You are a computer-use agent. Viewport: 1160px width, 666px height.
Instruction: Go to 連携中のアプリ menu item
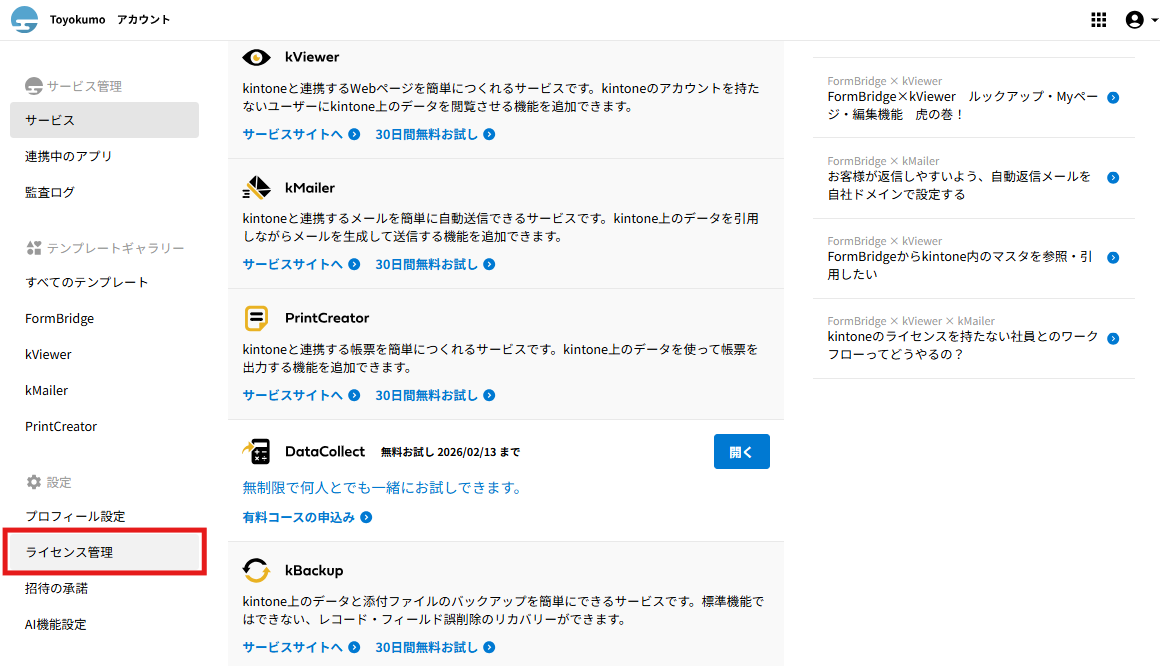[x=69, y=156]
